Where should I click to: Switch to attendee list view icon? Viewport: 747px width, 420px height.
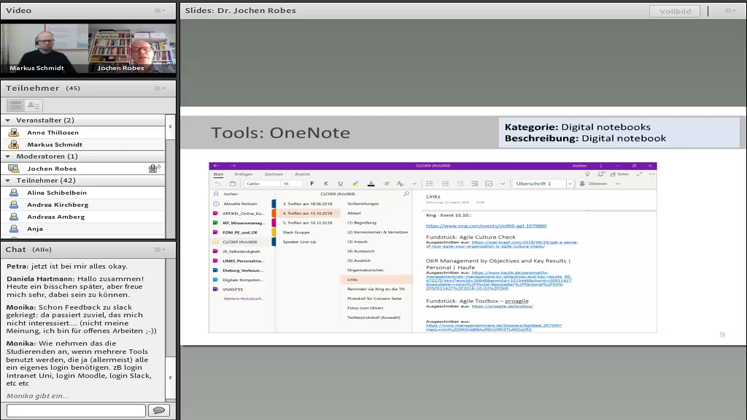coord(16,105)
